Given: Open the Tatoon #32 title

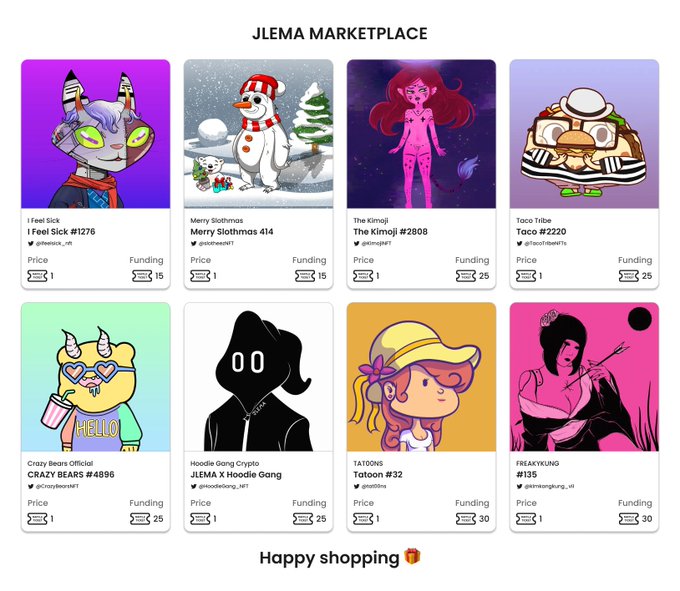Looking at the screenshot, I should coord(378,475).
